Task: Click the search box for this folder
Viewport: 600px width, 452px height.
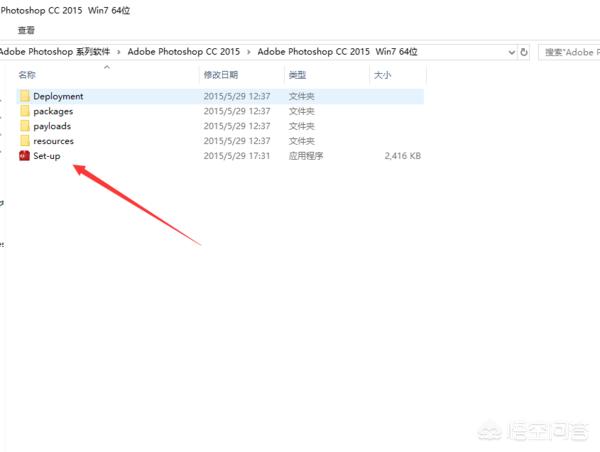Action: coord(569,52)
